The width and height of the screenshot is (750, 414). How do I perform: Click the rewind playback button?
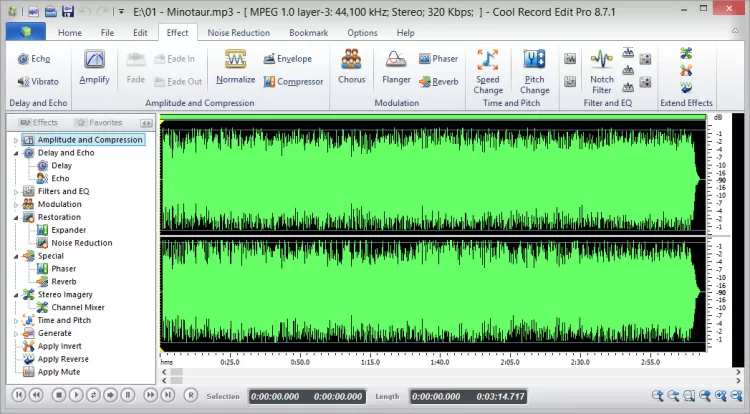tap(36, 395)
